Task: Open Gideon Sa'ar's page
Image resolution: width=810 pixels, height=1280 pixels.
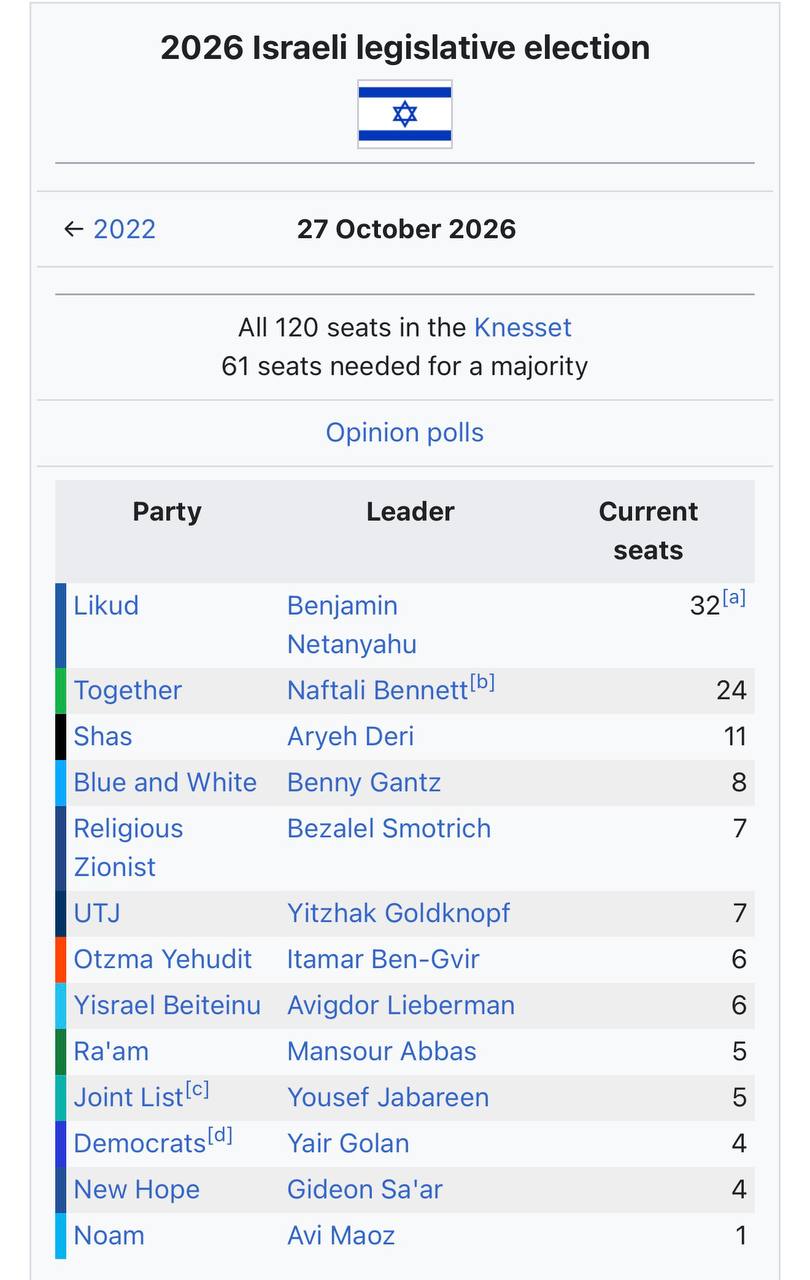Action: point(365,1189)
